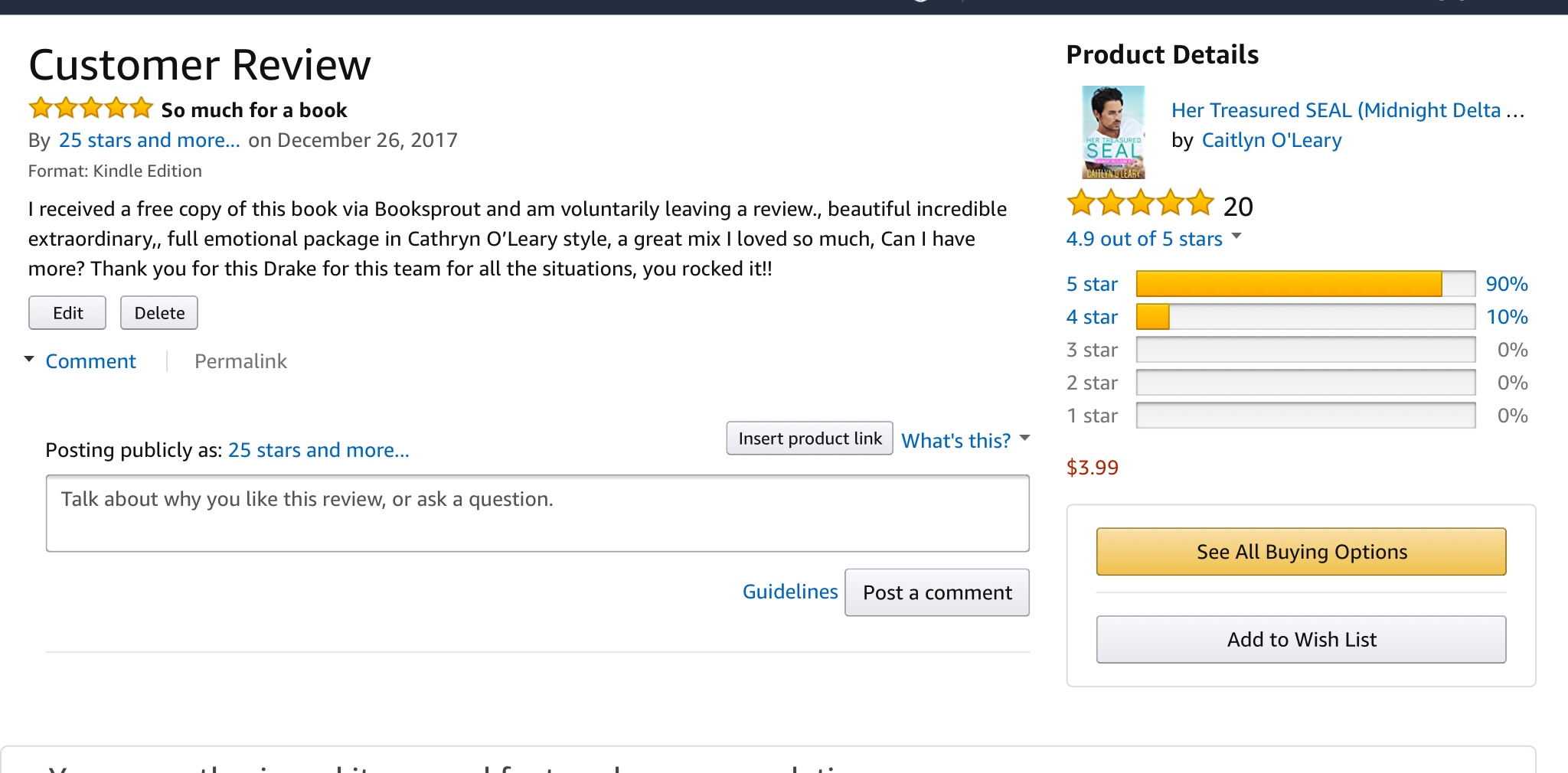The width and height of the screenshot is (1568, 773).
Task: Open the comment Guidelines link
Action: coord(789,592)
